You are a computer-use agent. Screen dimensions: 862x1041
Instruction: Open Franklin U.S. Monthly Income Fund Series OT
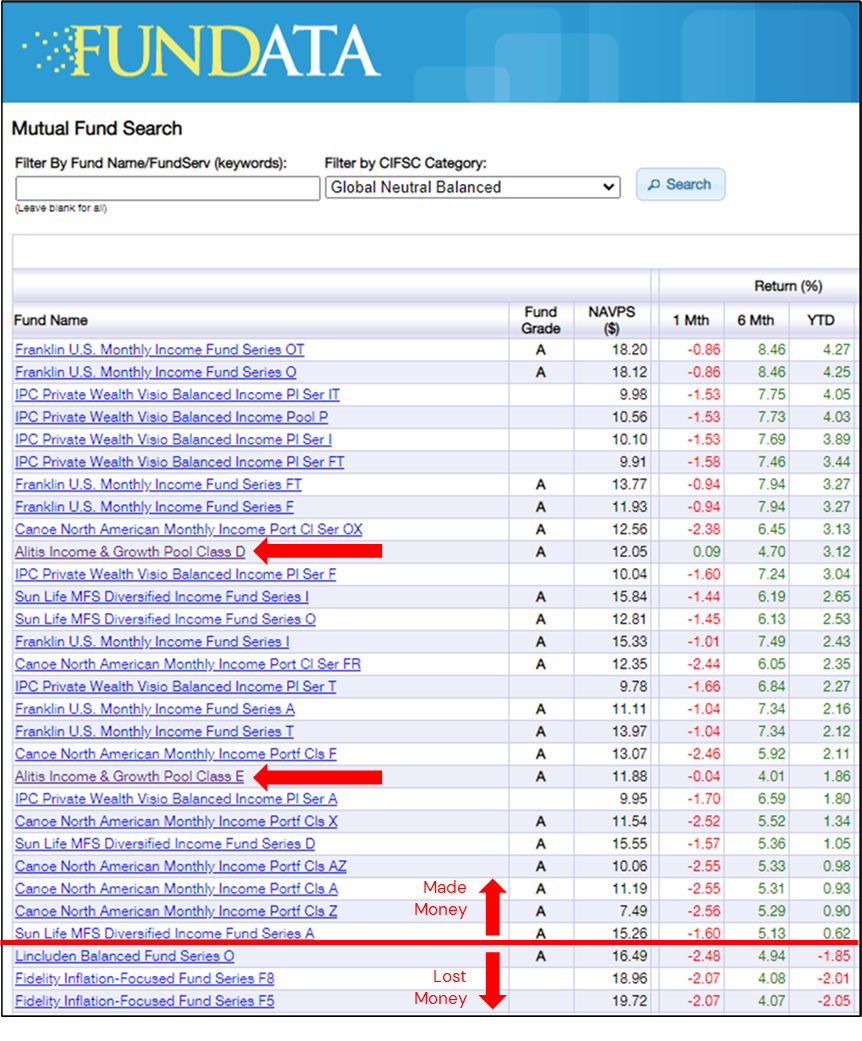pos(159,350)
